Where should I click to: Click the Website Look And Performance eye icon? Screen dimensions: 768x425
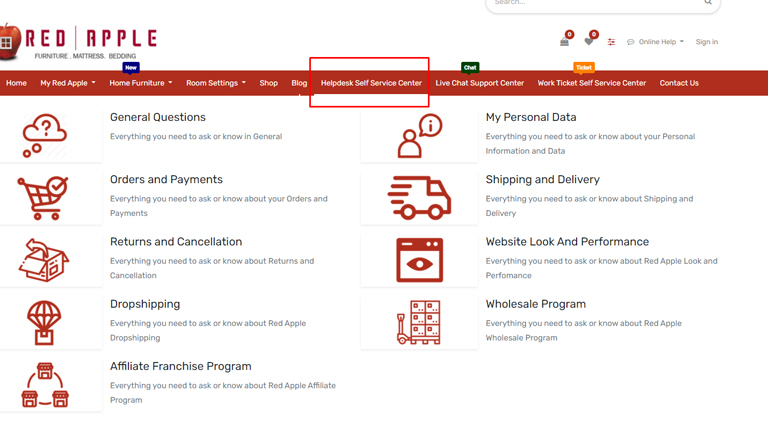[419, 260]
